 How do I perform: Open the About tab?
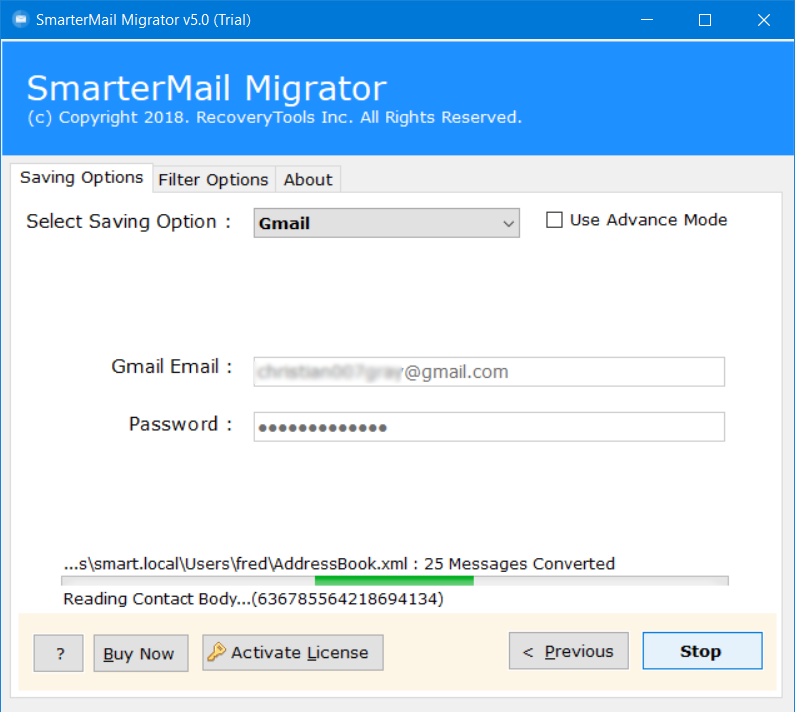[x=308, y=180]
